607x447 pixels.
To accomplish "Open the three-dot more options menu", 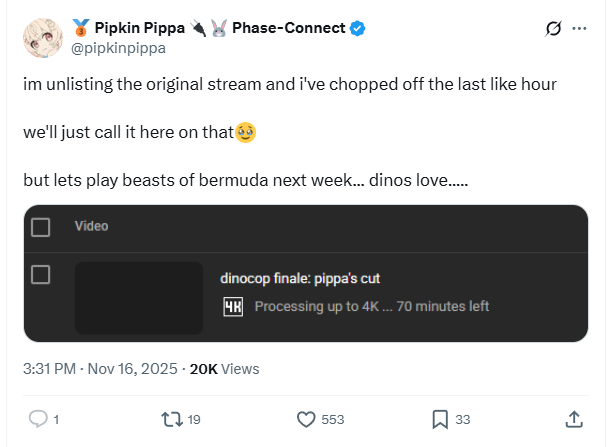I will pos(579,29).
